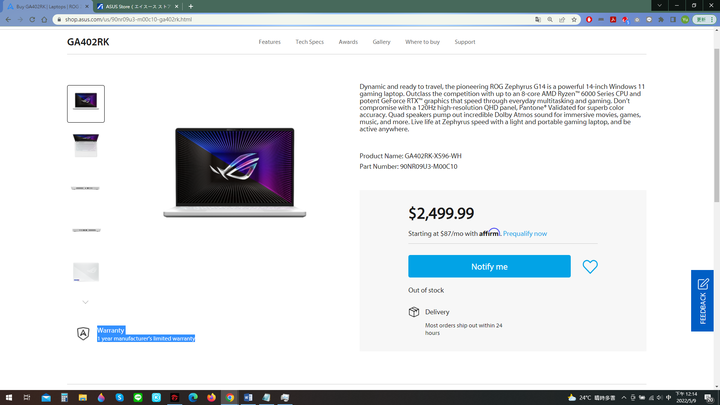
Task: Show hidden system tray icons
Action: pyautogui.click(x=624, y=398)
